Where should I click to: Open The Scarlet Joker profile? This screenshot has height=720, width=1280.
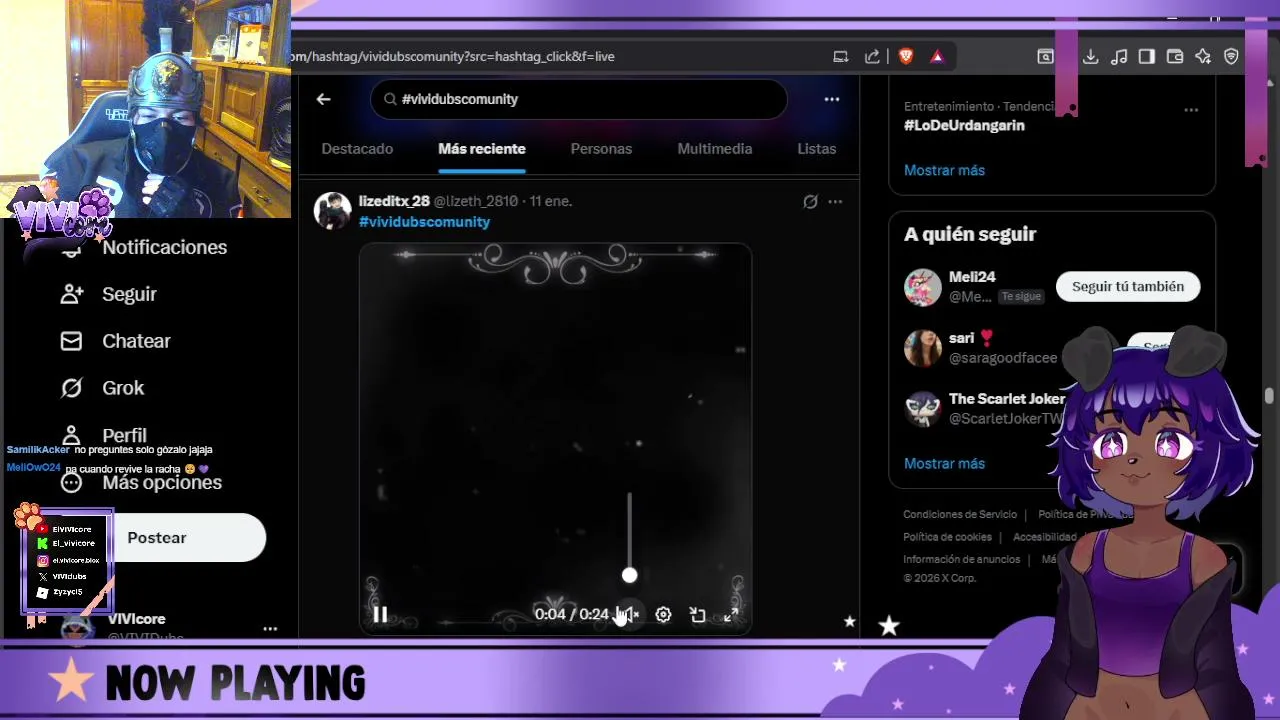(x=1006, y=399)
